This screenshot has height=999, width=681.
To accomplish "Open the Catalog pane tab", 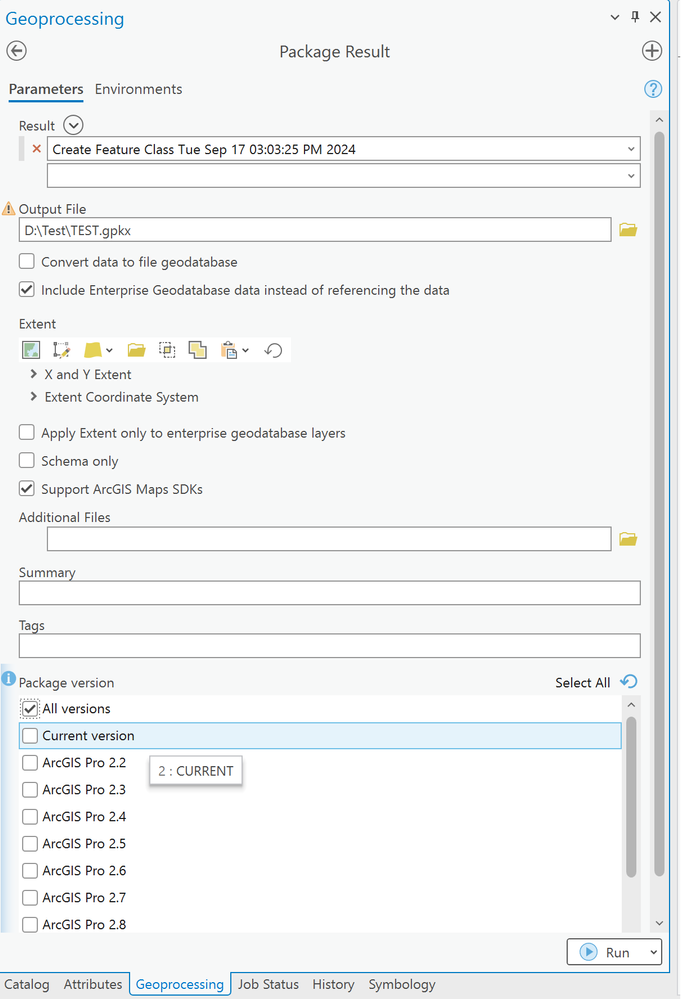I will (x=27, y=984).
